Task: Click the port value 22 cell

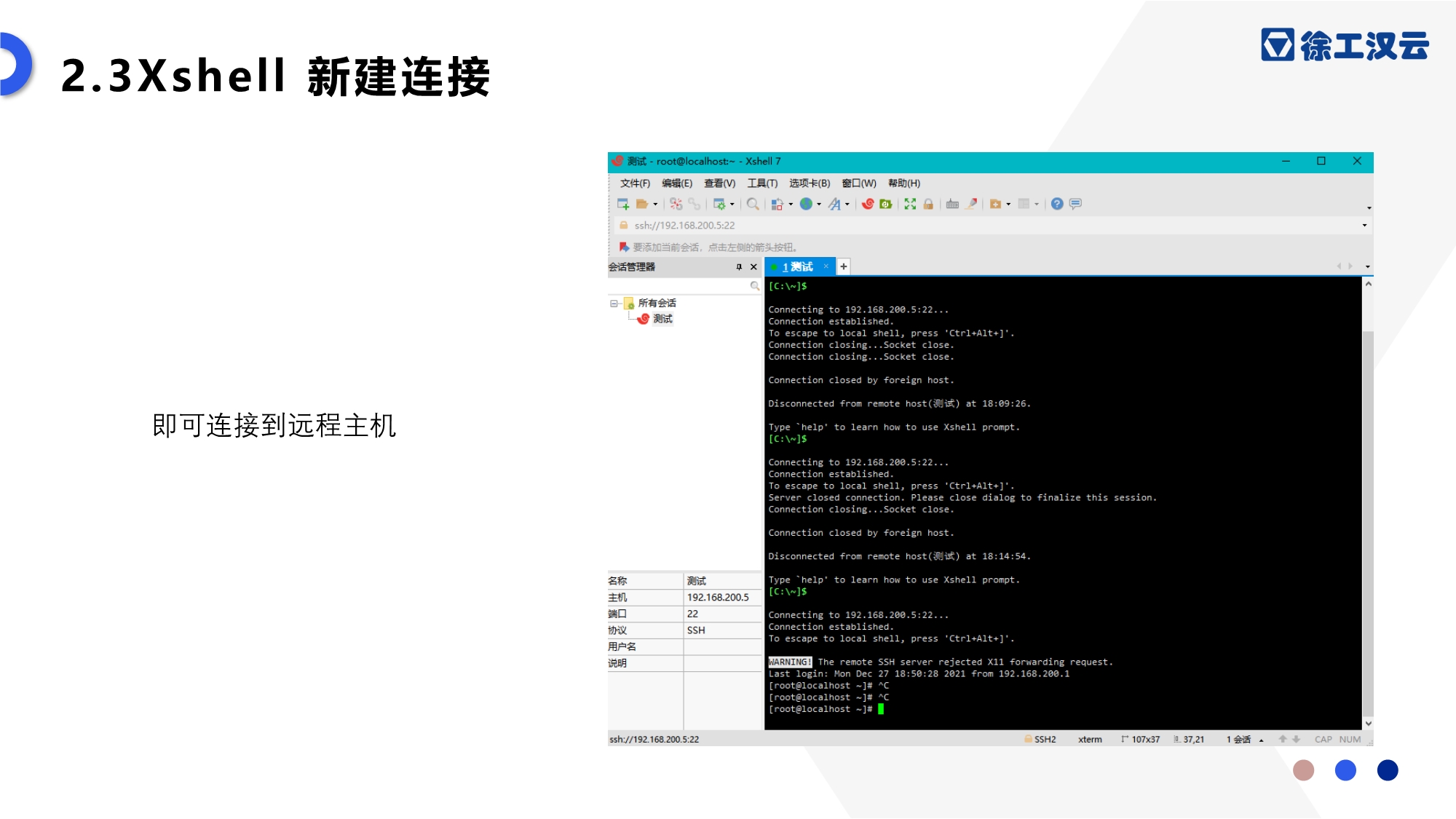Action: [722, 614]
